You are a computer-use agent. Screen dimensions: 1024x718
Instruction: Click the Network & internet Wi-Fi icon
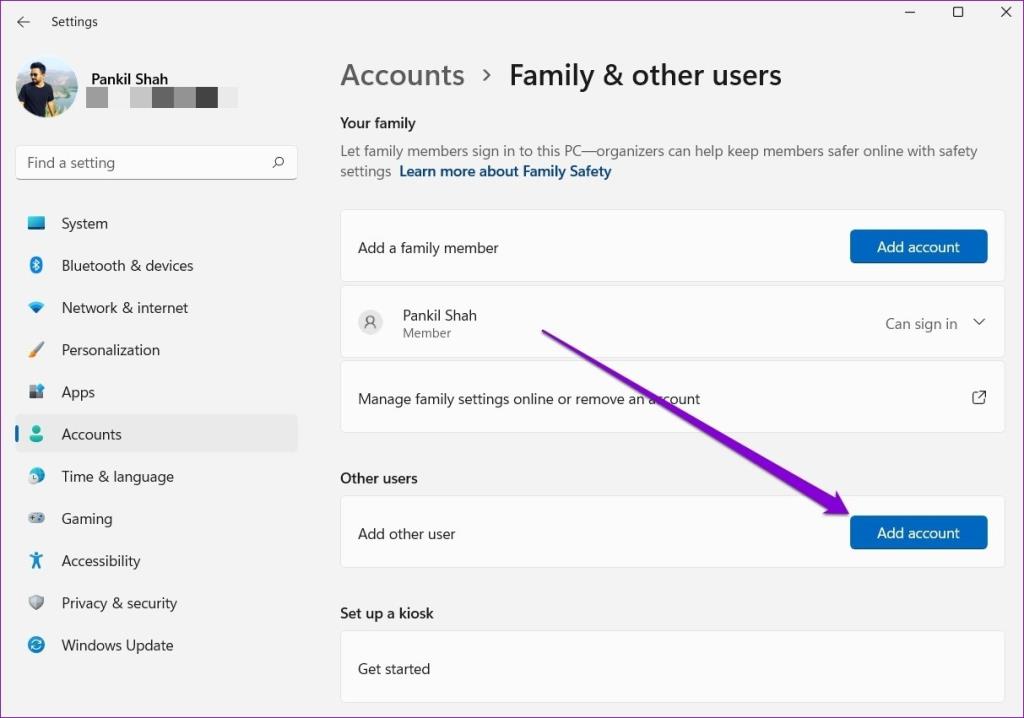37,308
